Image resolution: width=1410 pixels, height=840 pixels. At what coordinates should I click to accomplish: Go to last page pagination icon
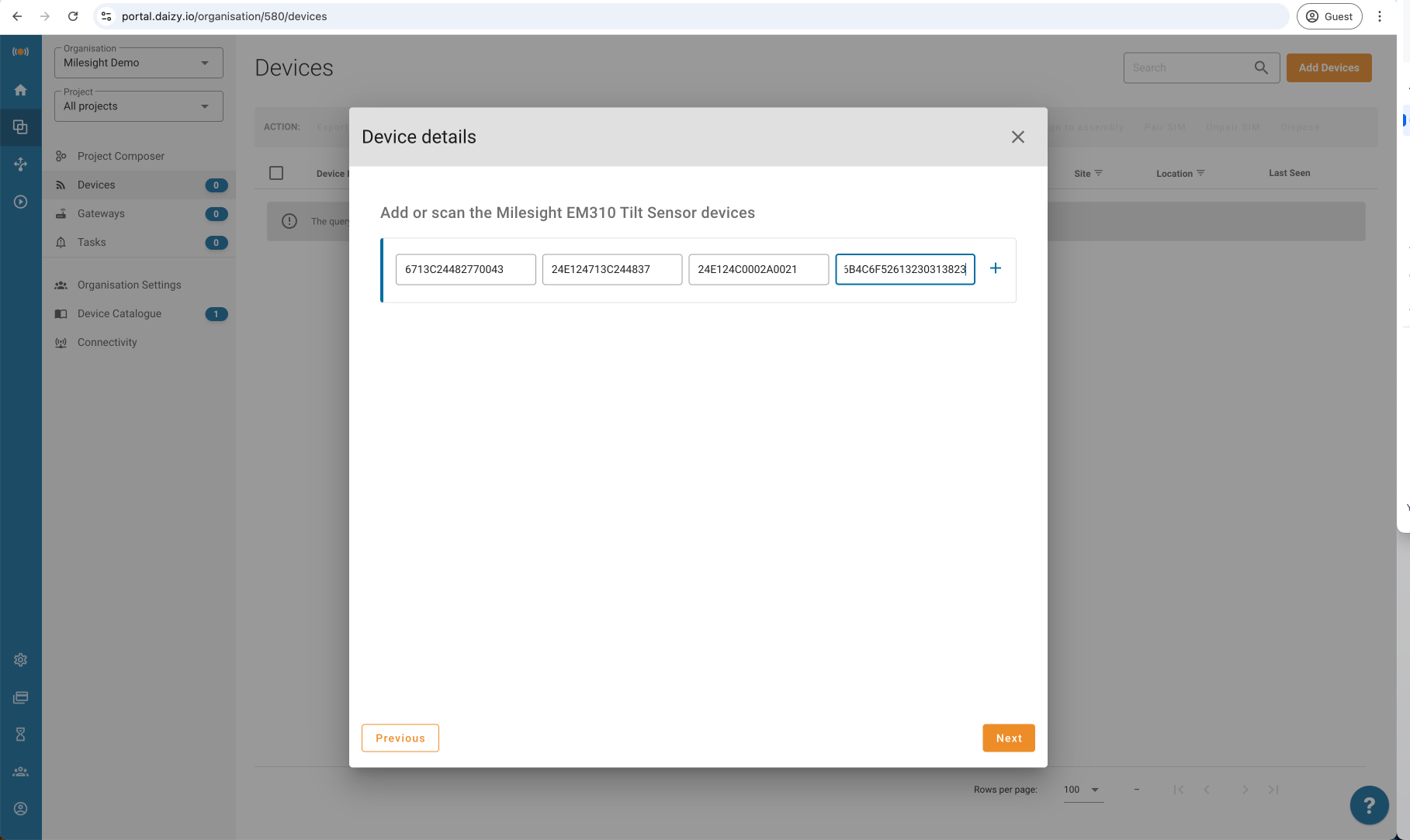click(1273, 790)
